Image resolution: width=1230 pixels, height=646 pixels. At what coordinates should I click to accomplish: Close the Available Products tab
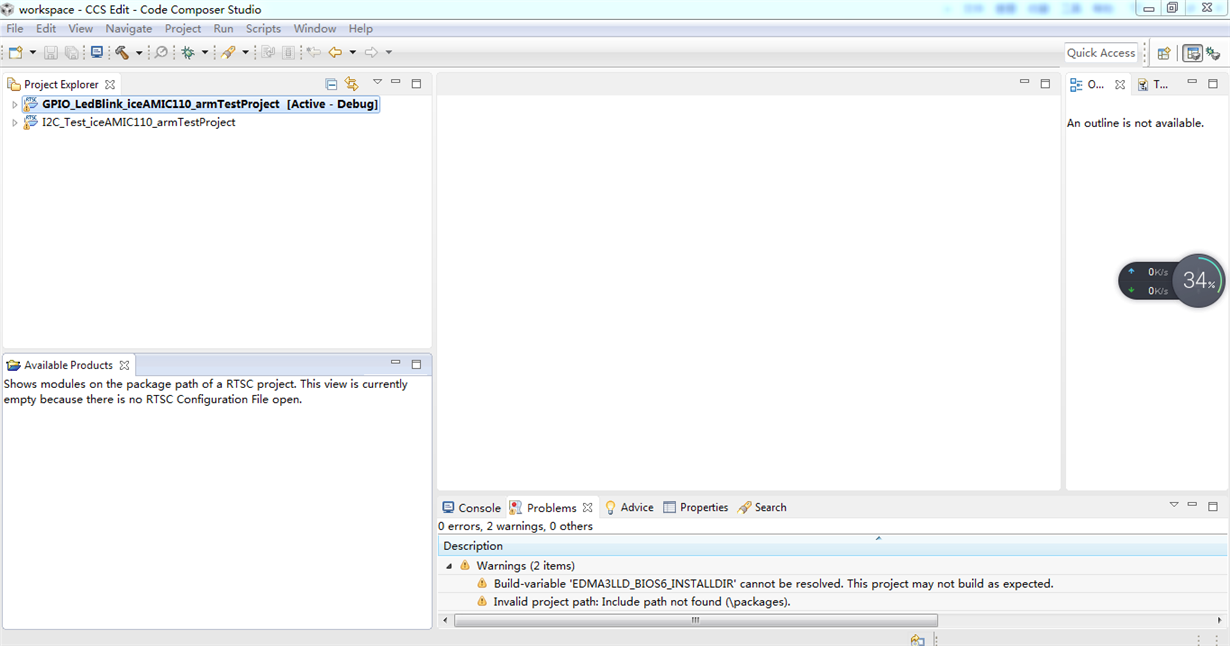click(x=124, y=365)
